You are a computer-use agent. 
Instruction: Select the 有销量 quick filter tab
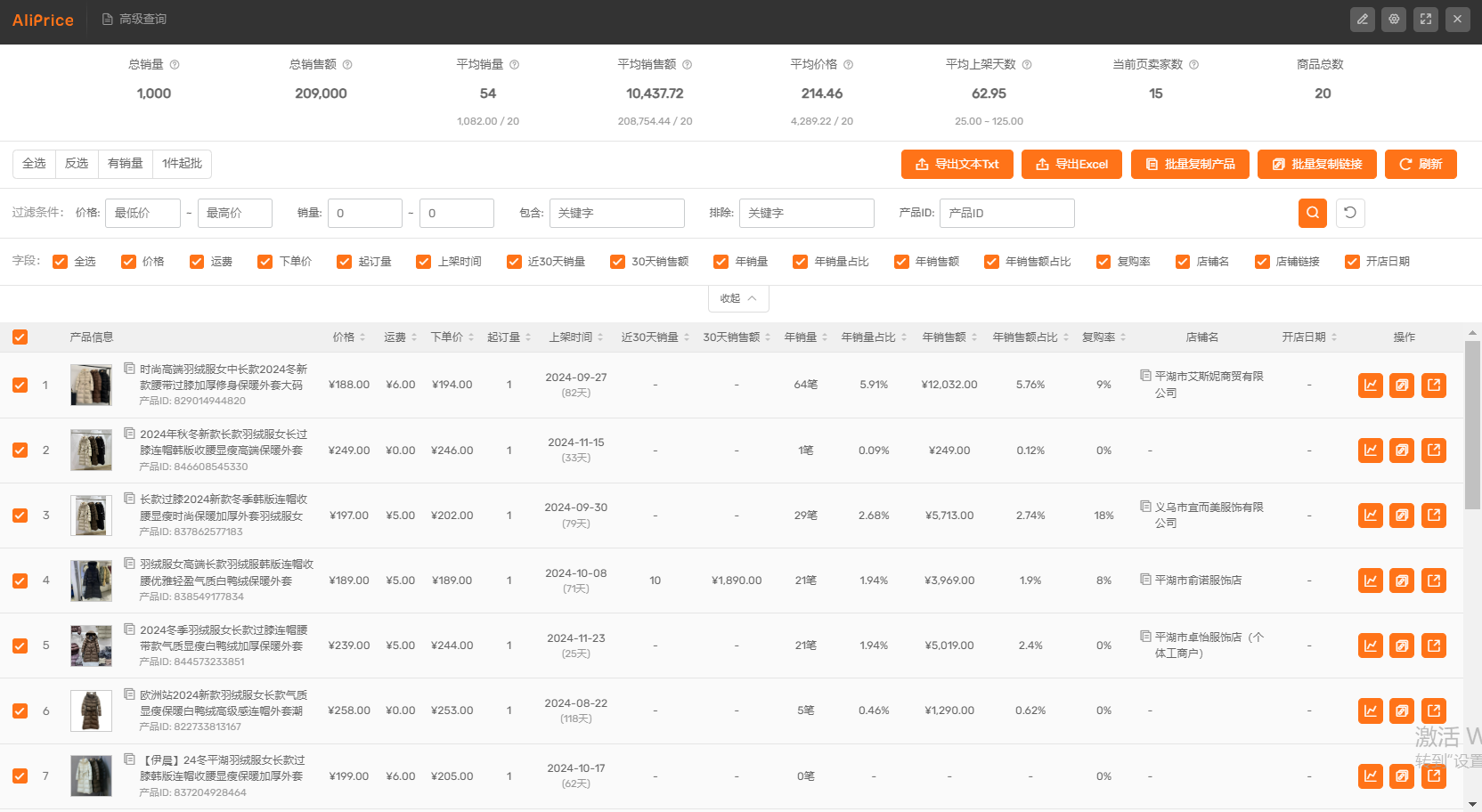pos(126,164)
